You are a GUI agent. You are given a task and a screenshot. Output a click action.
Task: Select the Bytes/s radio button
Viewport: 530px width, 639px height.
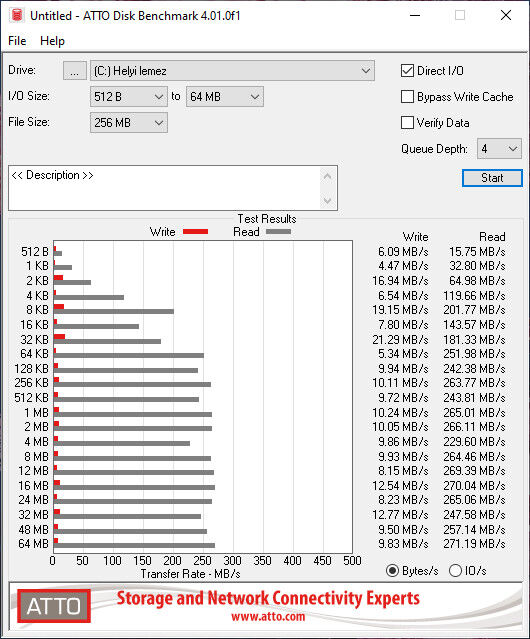point(392,571)
